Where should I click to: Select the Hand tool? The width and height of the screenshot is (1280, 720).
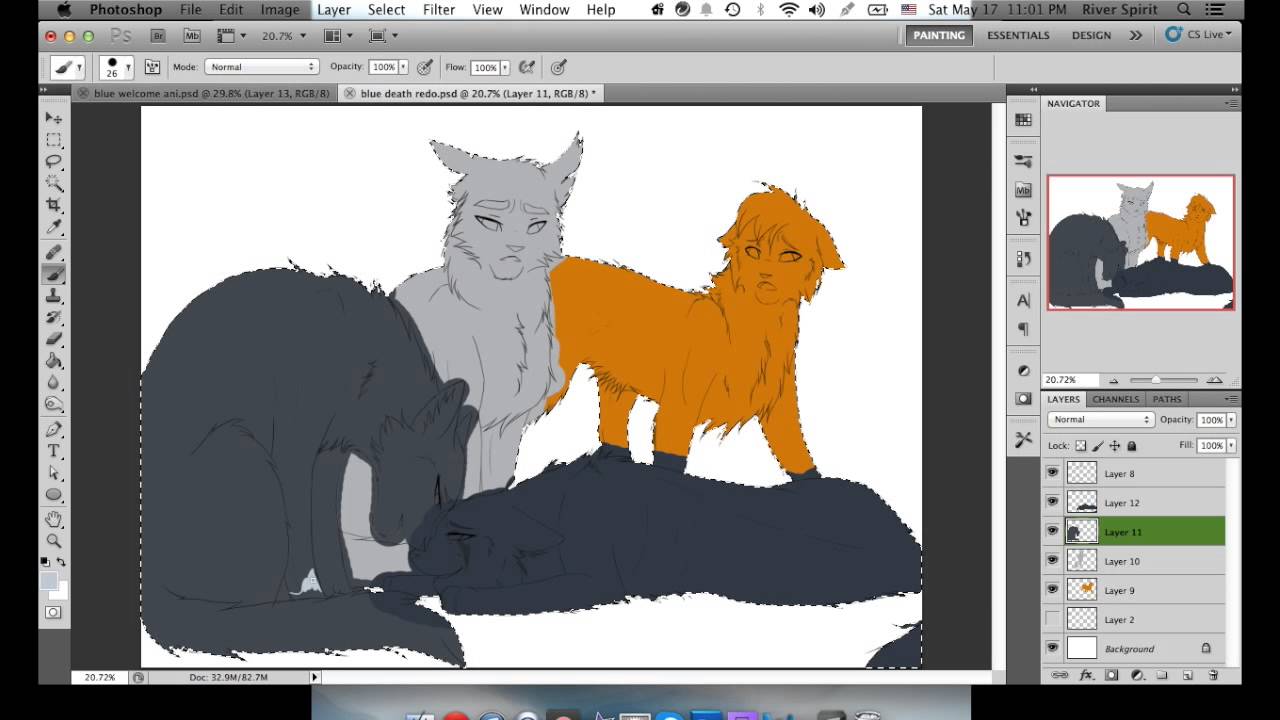click(54, 519)
